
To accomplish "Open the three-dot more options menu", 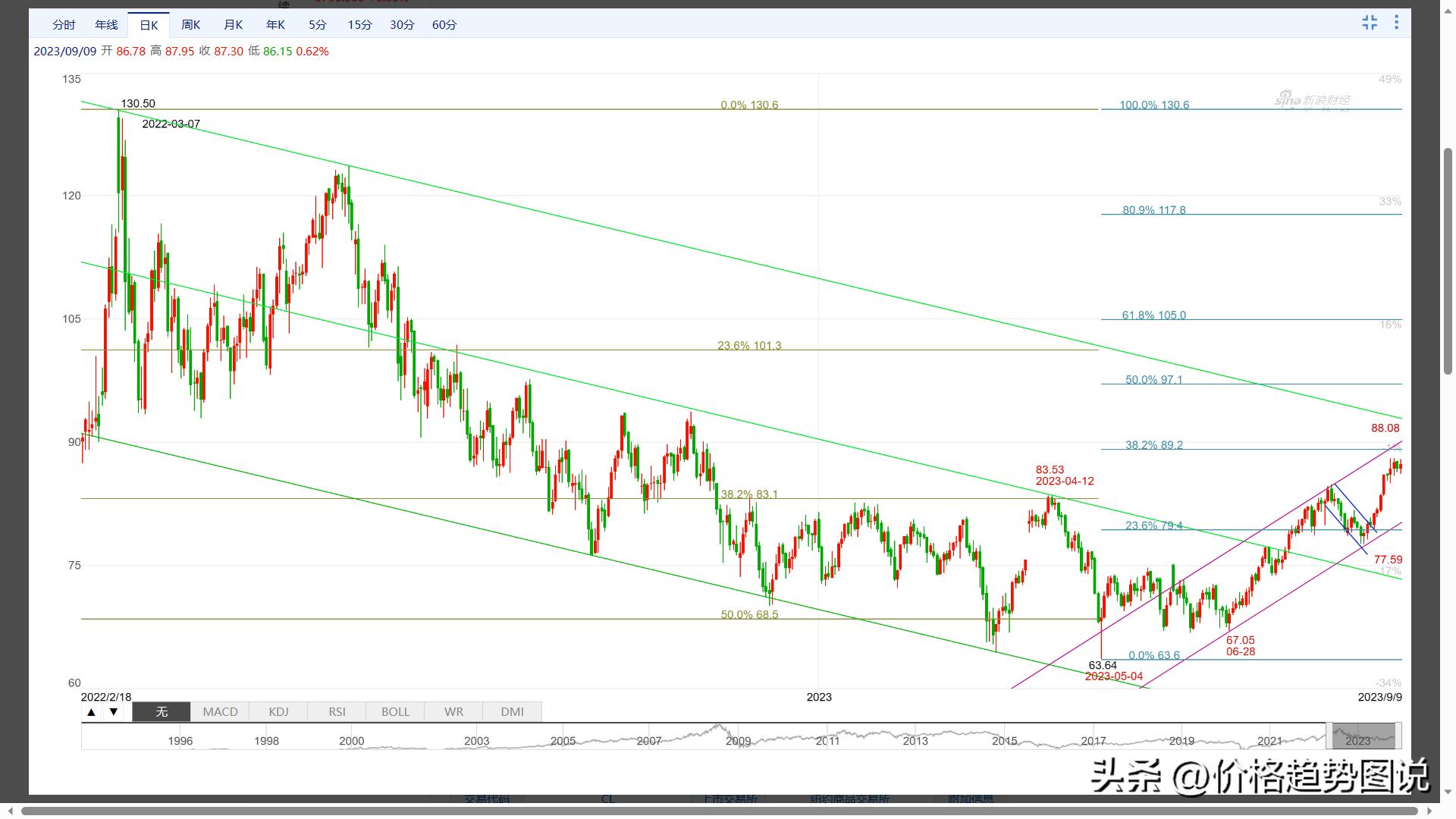I will [x=1396, y=23].
